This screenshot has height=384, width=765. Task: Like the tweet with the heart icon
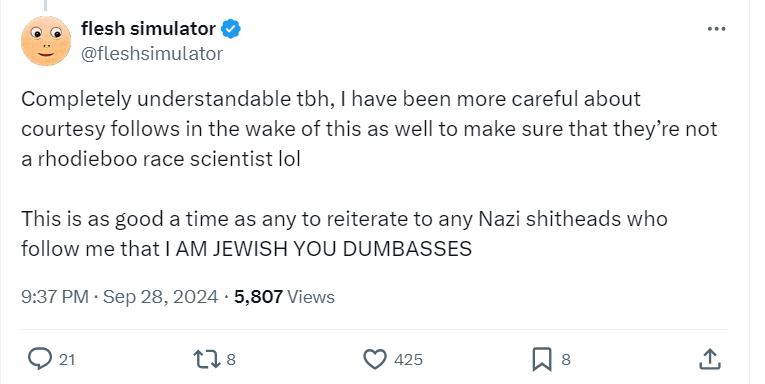click(x=375, y=360)
